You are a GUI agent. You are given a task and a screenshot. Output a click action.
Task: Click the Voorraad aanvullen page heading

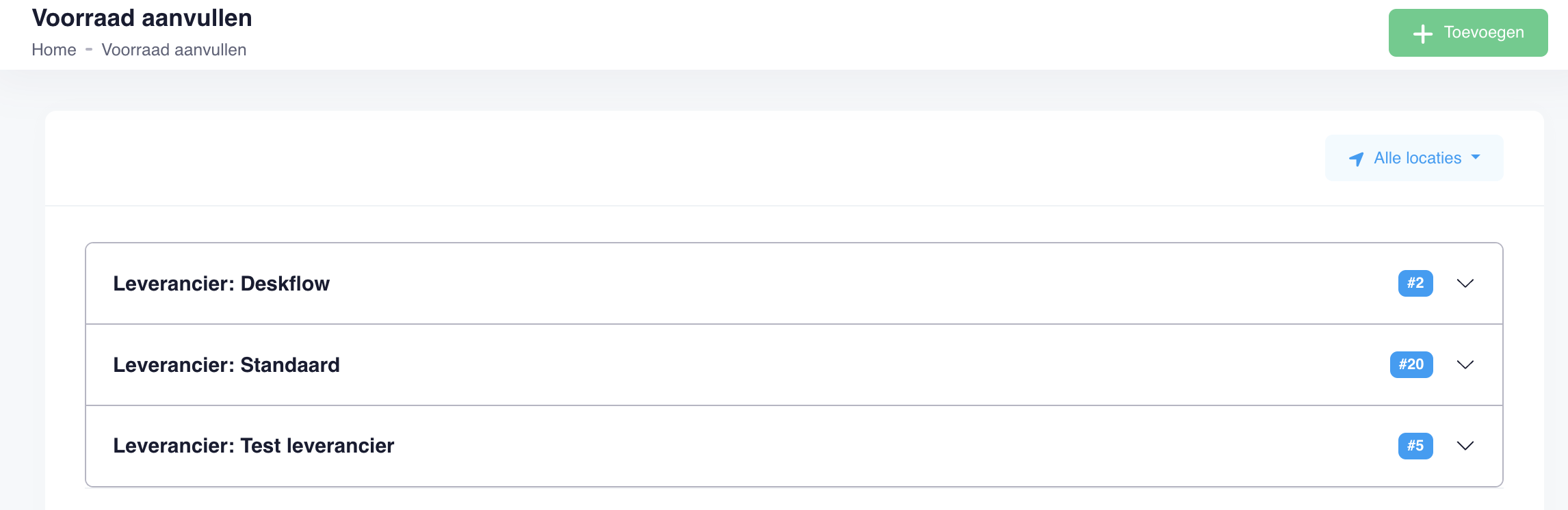pyautogui.click(x=142, y=18)
